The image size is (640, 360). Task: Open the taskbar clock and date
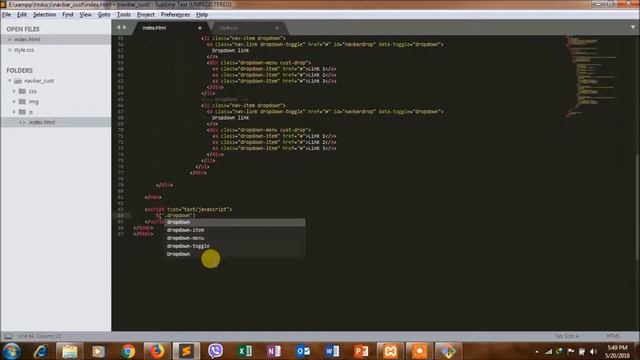click(617, 351)
